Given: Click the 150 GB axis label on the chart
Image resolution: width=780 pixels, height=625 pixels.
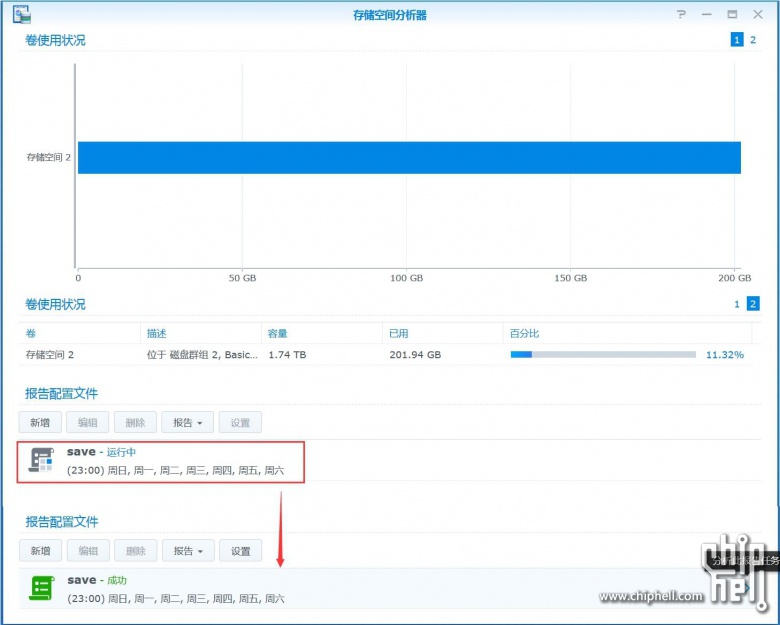Looking at the screenshot, I should click(x=571, y=278).
